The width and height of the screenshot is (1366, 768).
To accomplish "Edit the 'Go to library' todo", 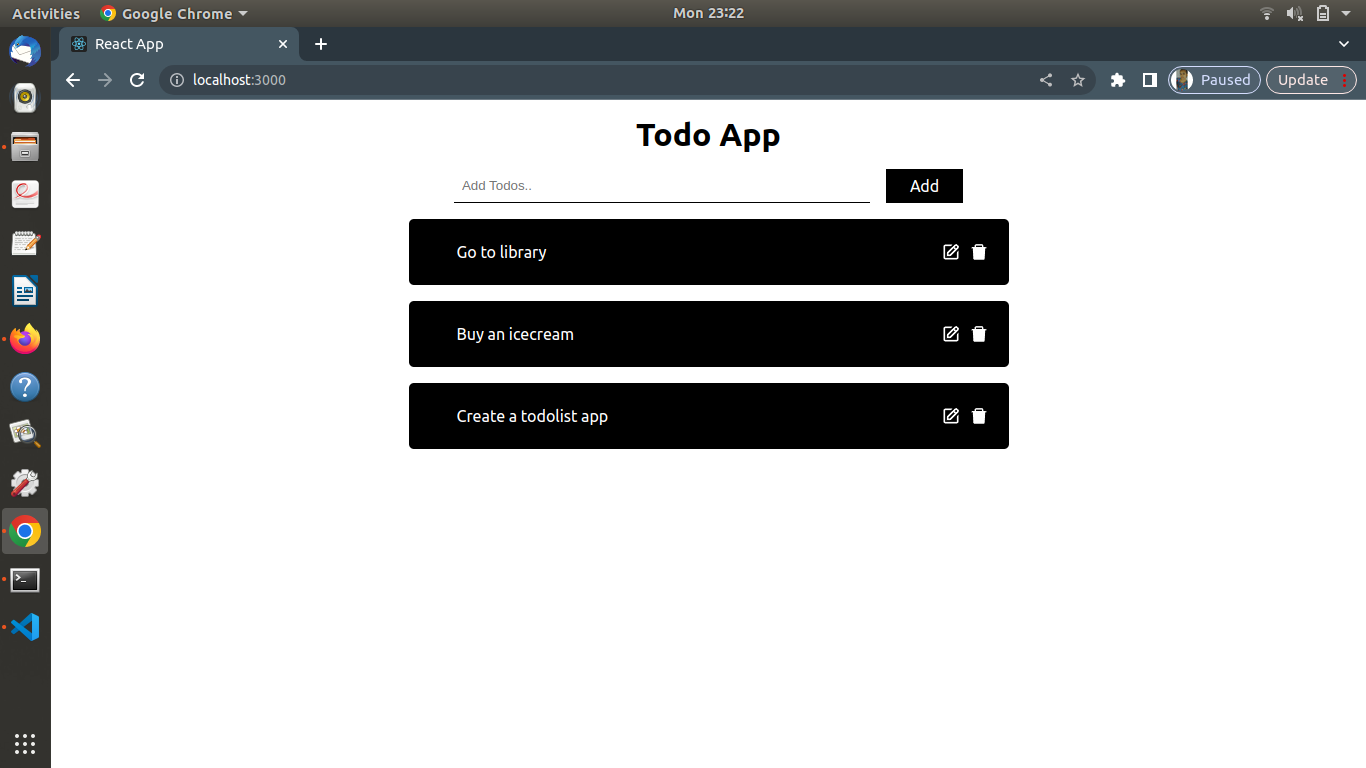I will click(x=951, y=252).
